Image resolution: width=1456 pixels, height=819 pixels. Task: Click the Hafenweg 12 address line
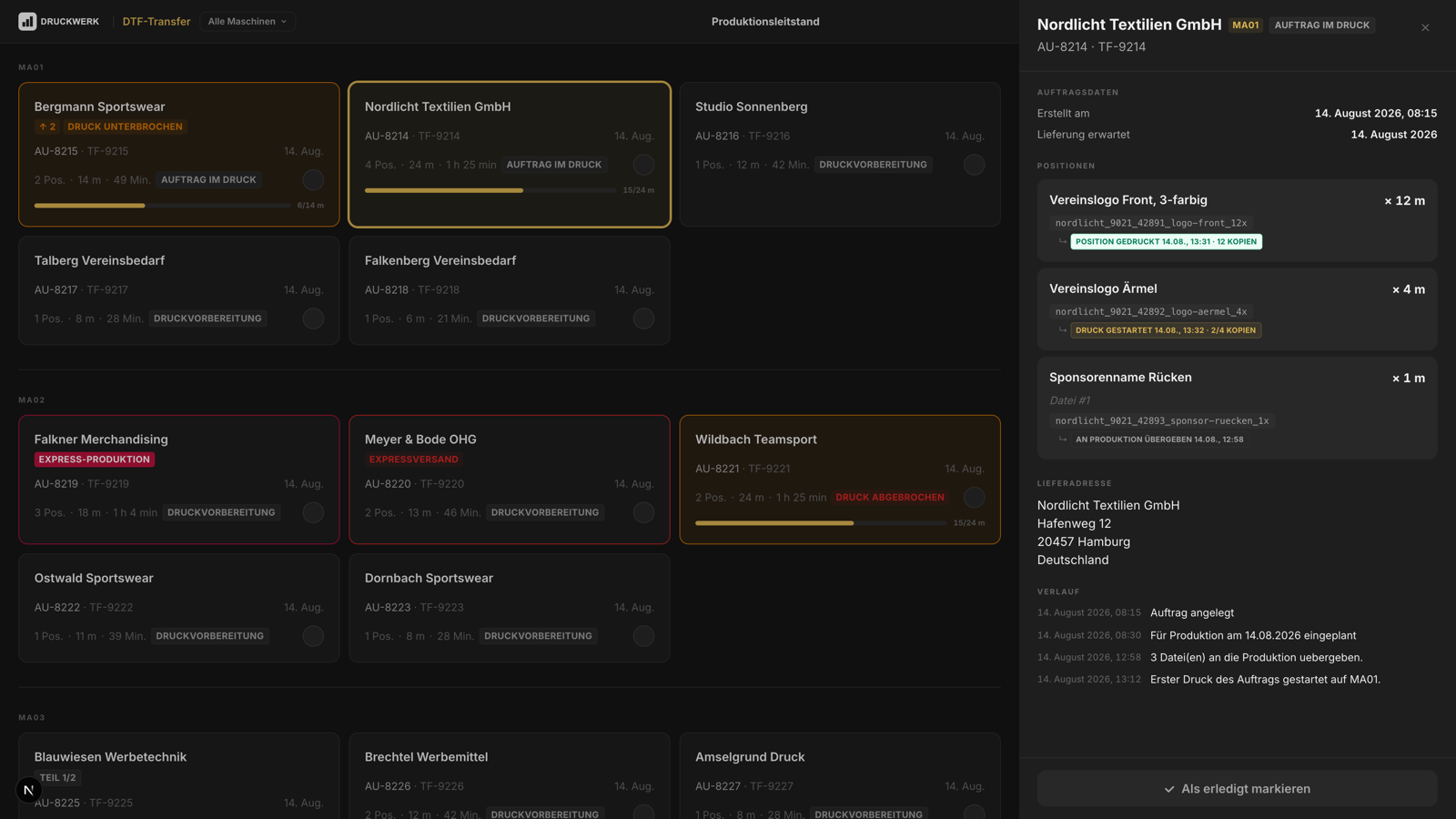1074,524
